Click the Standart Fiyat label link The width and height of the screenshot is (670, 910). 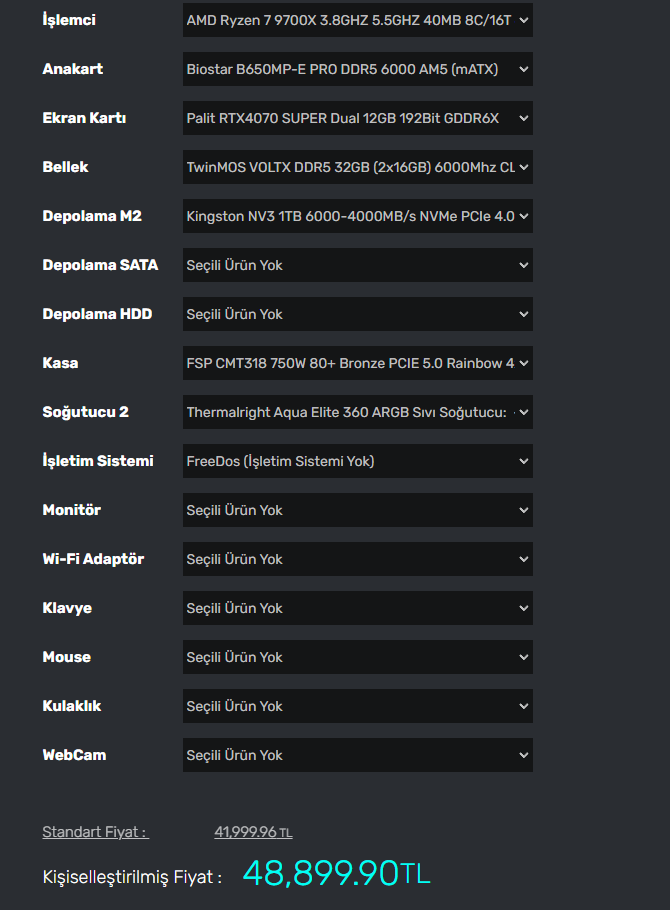[x=95, y=832]
